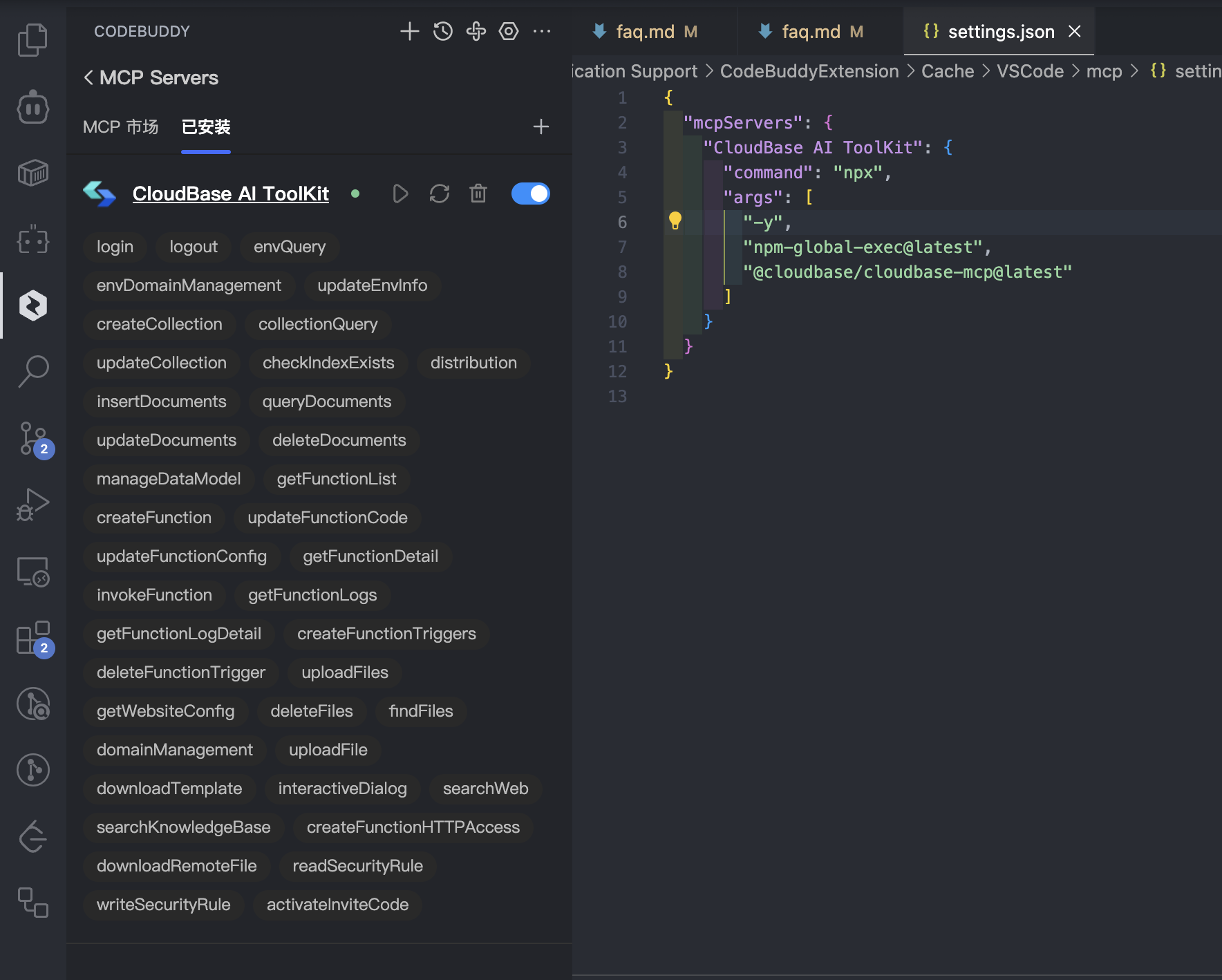1222x980 pixels.
Task: Go back from MCP Servers panel
Action: click(x=88, y=78)
